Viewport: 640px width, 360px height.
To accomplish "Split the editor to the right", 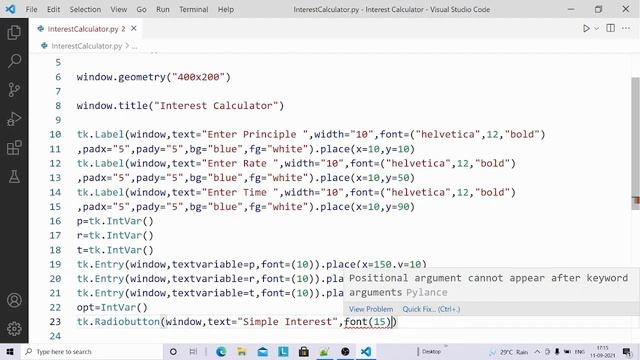I will click(x=611, y=28).
